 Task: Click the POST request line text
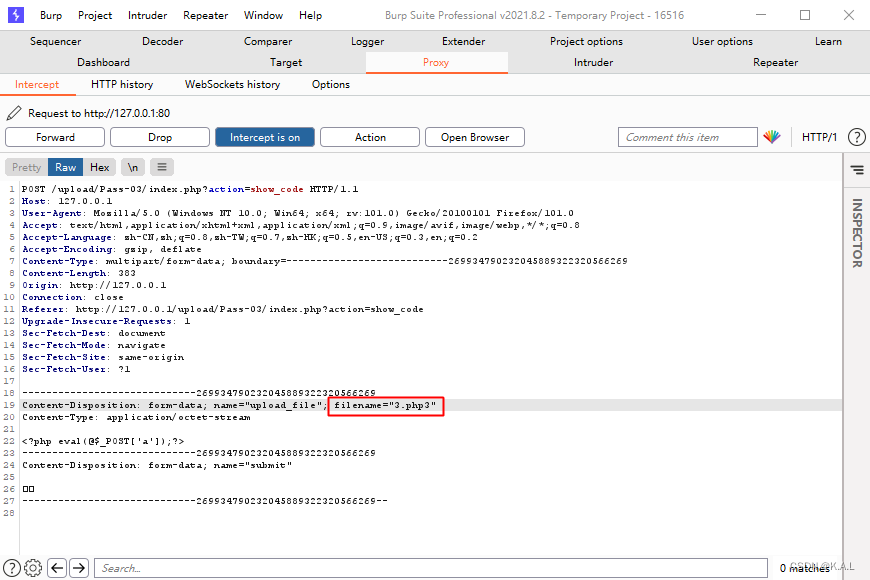point(190,189)
